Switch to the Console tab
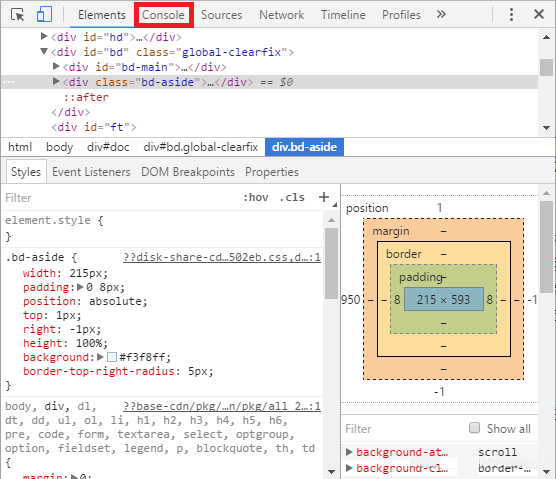The height and width of the screenshot is (479, 556). coord(163,15)
